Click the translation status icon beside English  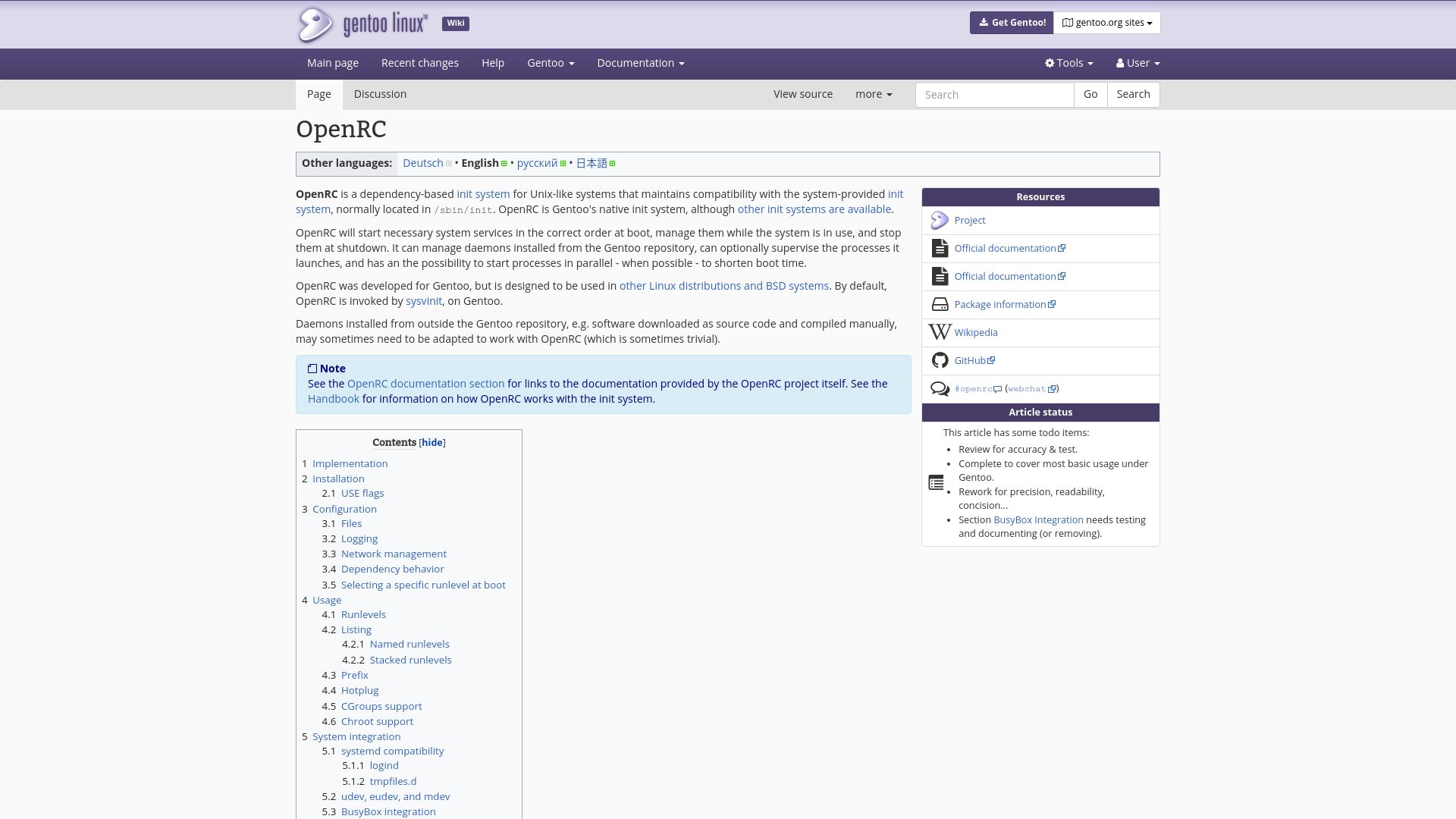504,164
